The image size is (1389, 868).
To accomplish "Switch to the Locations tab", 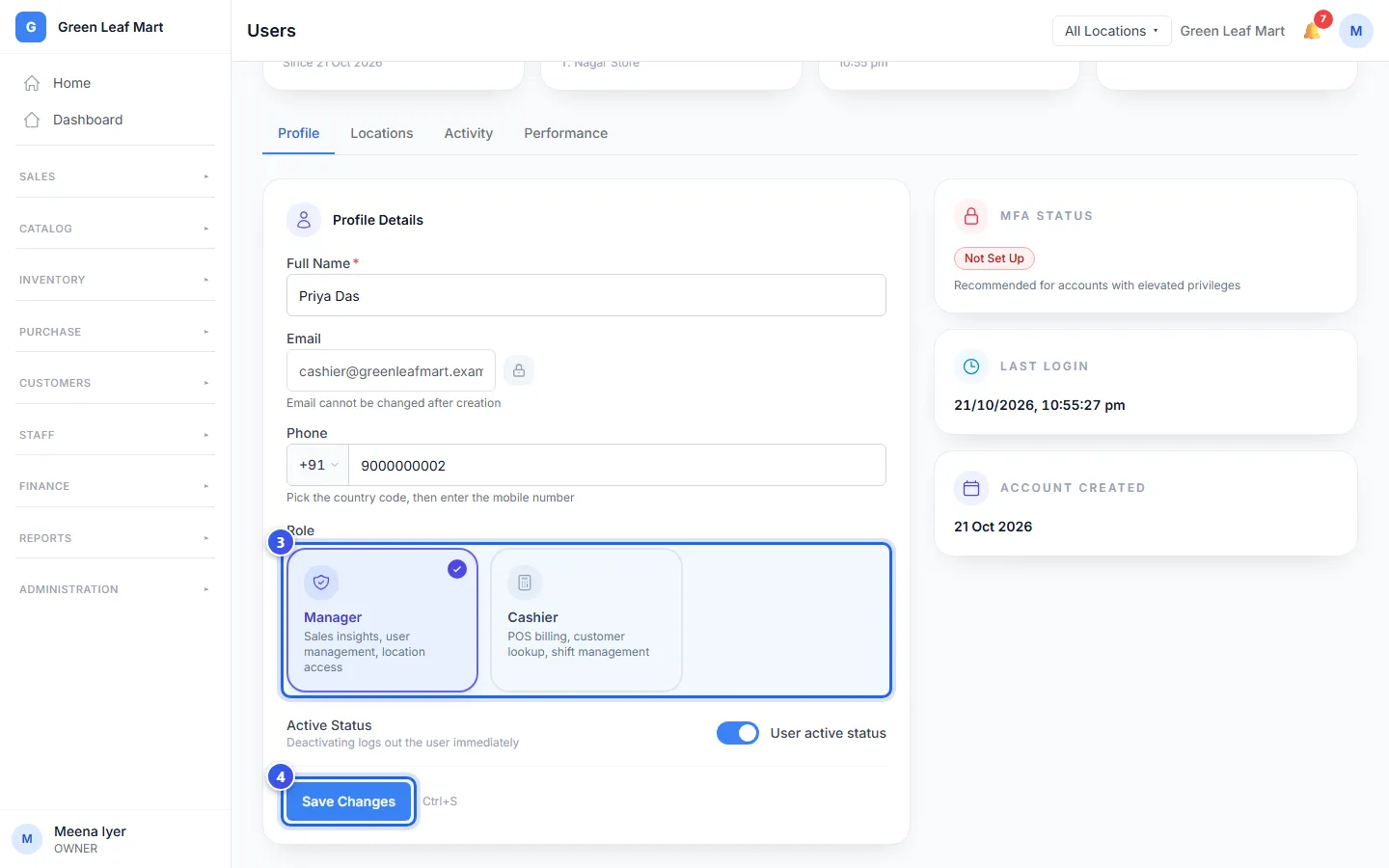I will point(382,133).
